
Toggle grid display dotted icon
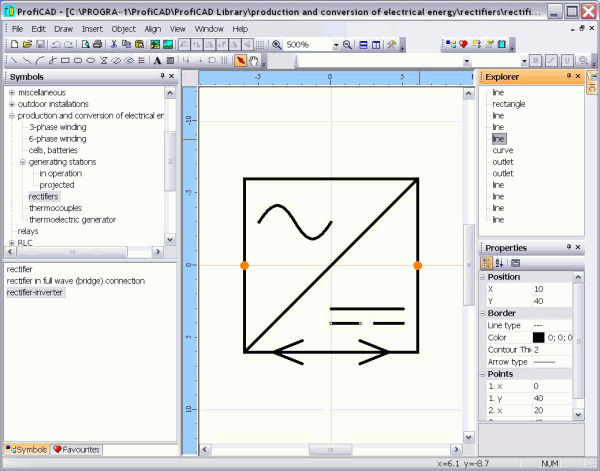[x=260, y=45]
